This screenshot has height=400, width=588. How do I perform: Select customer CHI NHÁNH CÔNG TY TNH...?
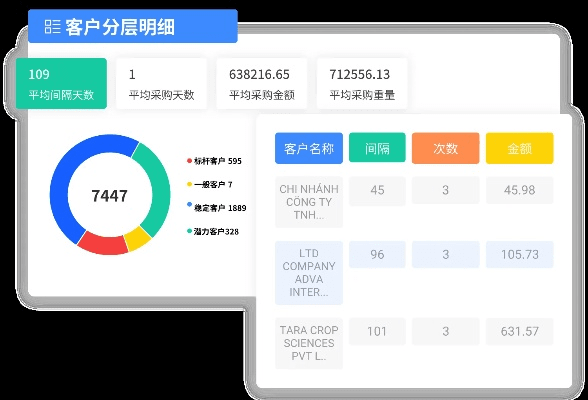[309, 202]
